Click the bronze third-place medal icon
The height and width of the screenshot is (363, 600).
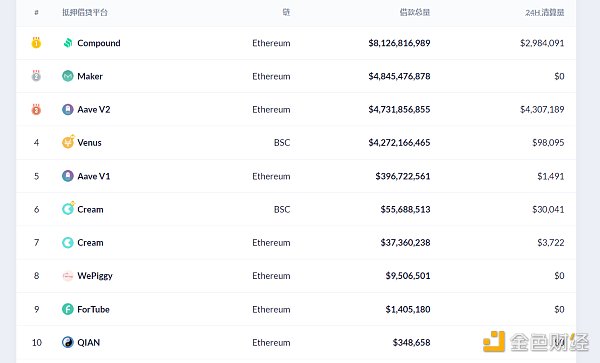pos(36,109)
